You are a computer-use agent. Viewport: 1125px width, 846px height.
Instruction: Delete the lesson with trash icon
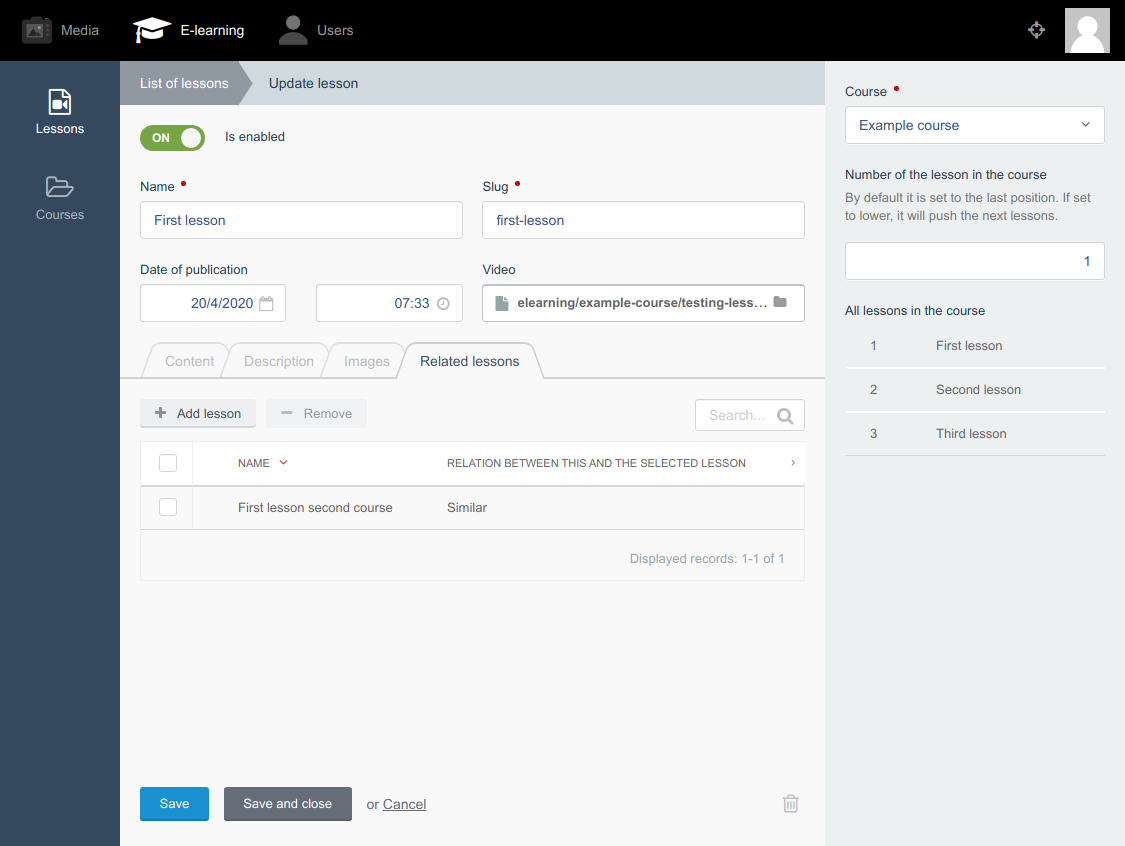(x=791, y=804)
